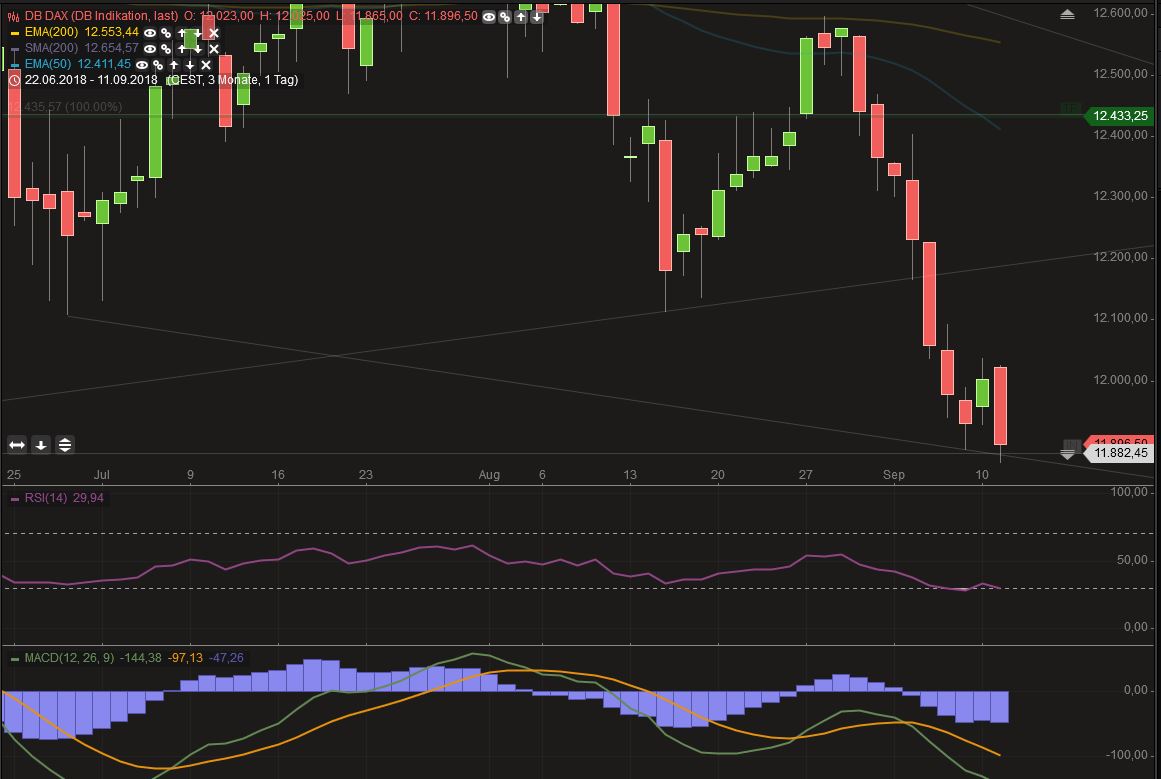Toggle SMA(200) visibility with eye icon

(x=148, y=48)
